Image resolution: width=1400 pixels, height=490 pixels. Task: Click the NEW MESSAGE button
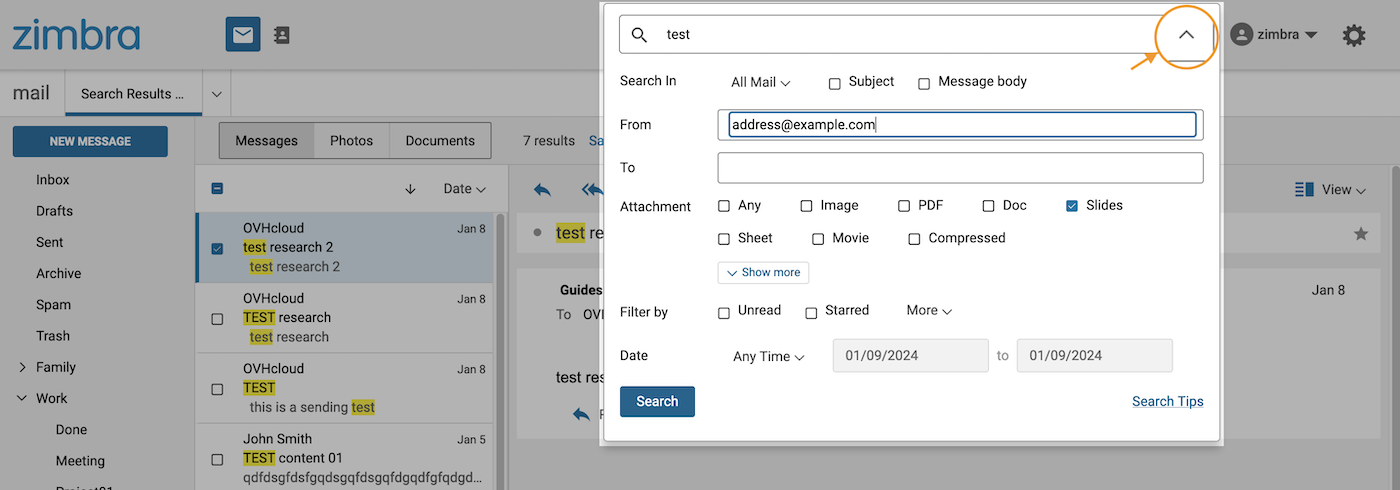(90, 142)
